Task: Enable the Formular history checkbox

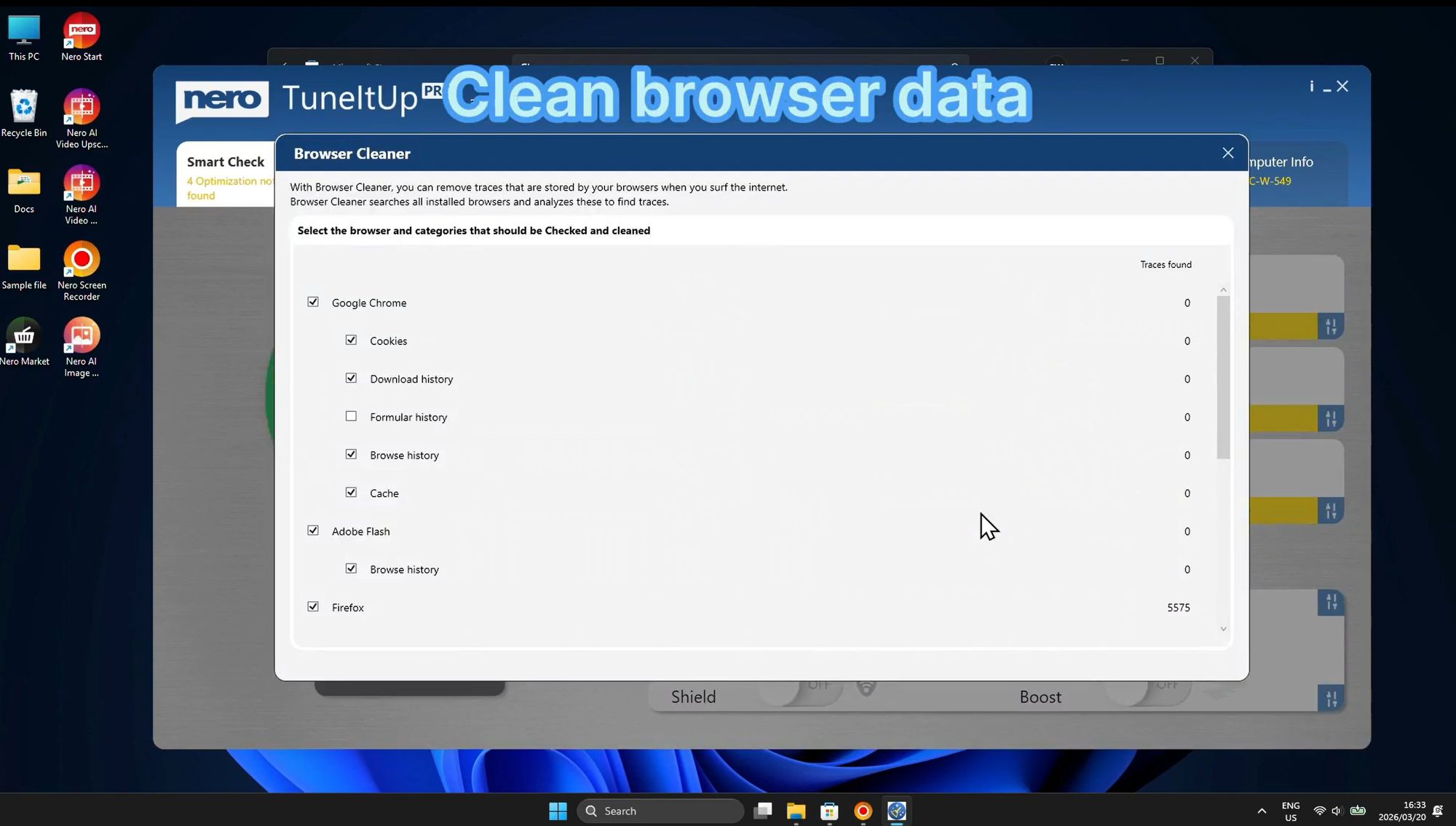Action: pyautogui.click(x=351, y=416)
